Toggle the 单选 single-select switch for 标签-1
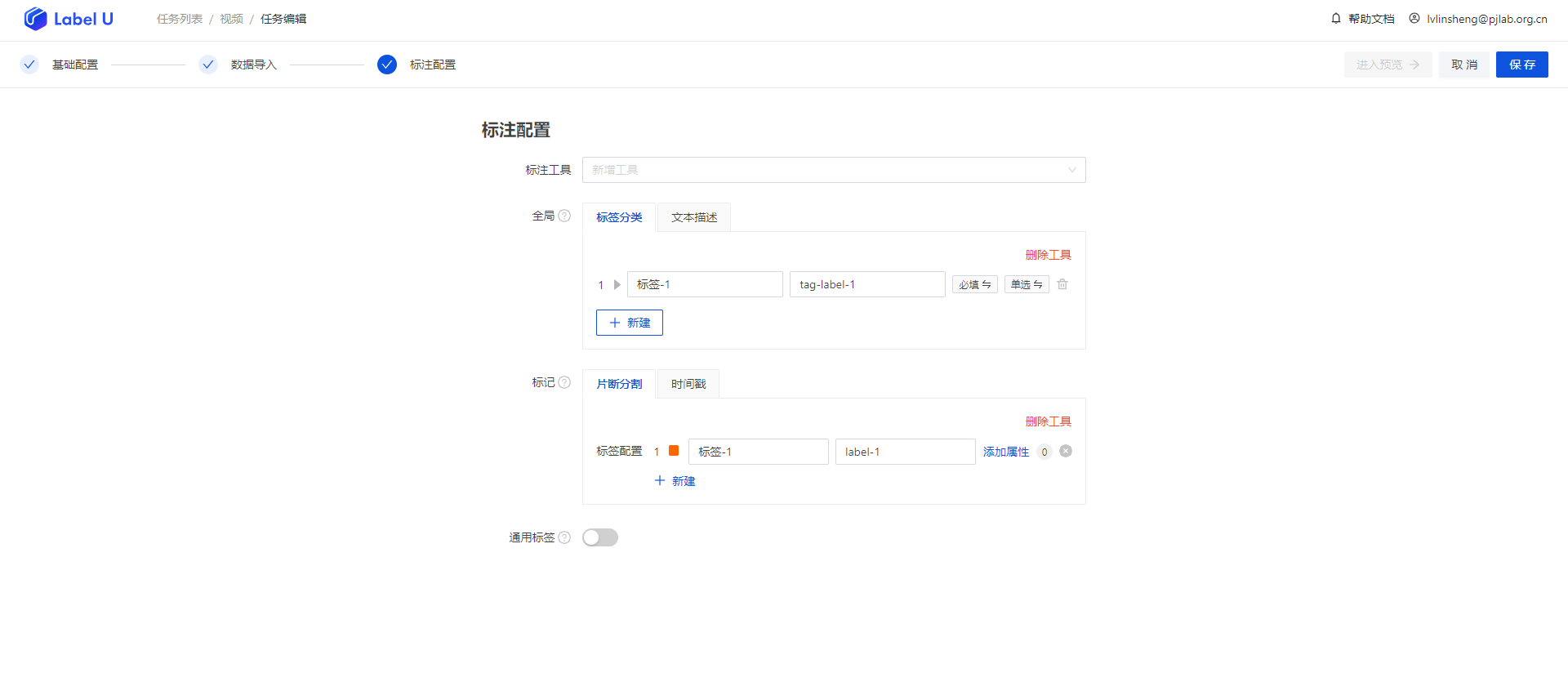 1027,284
